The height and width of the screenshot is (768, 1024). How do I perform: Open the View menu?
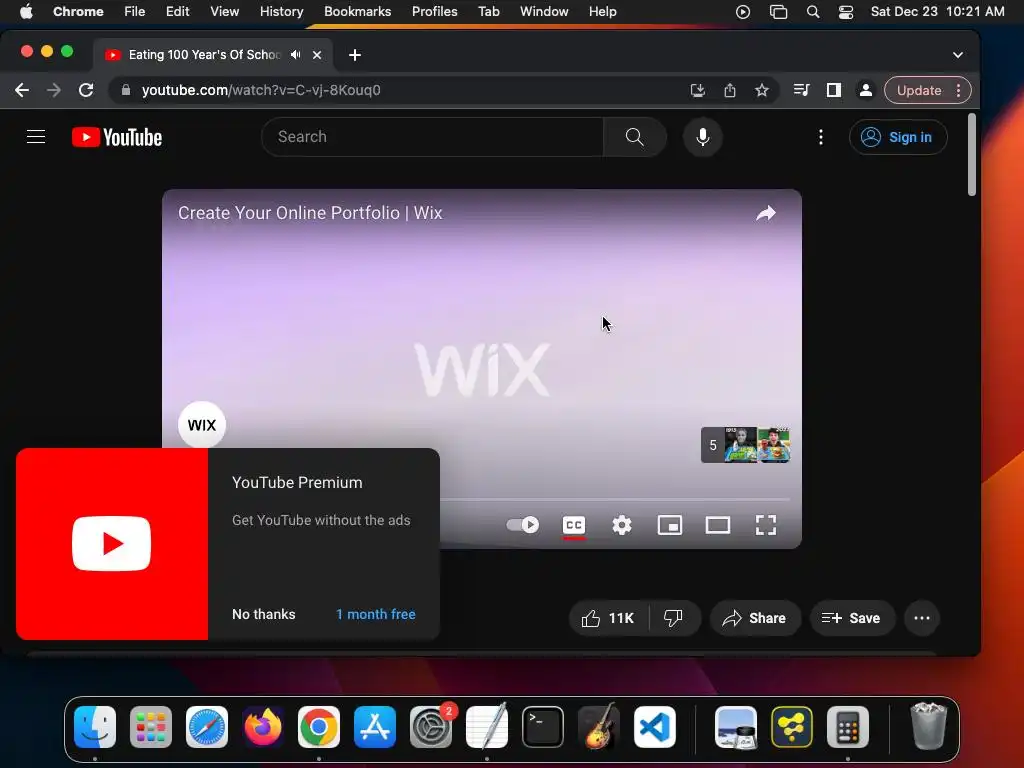224,11
